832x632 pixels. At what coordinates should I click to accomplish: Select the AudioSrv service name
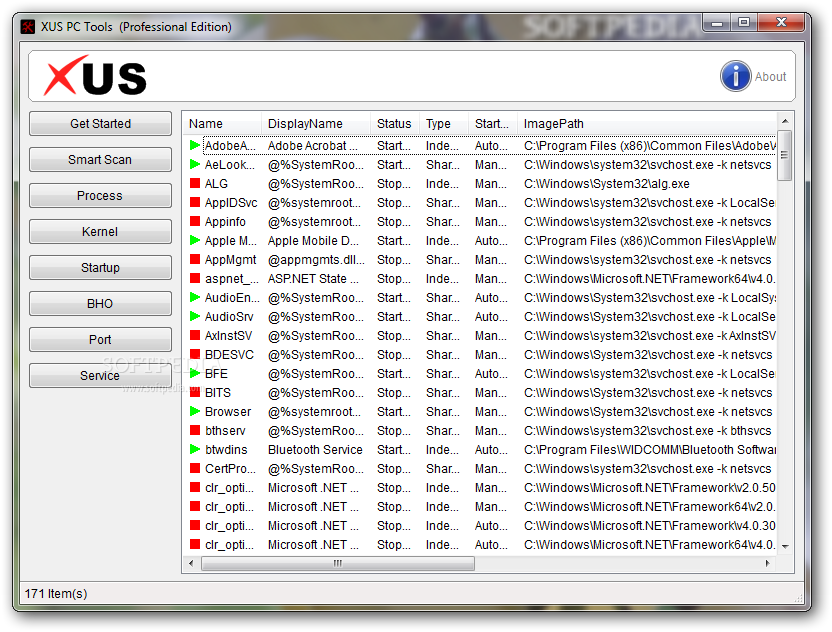[229, 317]
